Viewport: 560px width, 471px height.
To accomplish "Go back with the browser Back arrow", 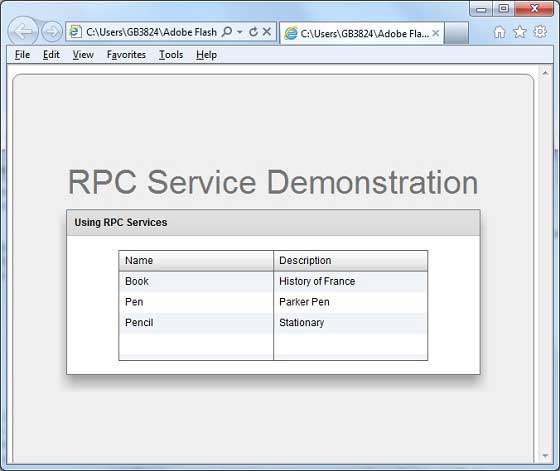I will (23, 32).
